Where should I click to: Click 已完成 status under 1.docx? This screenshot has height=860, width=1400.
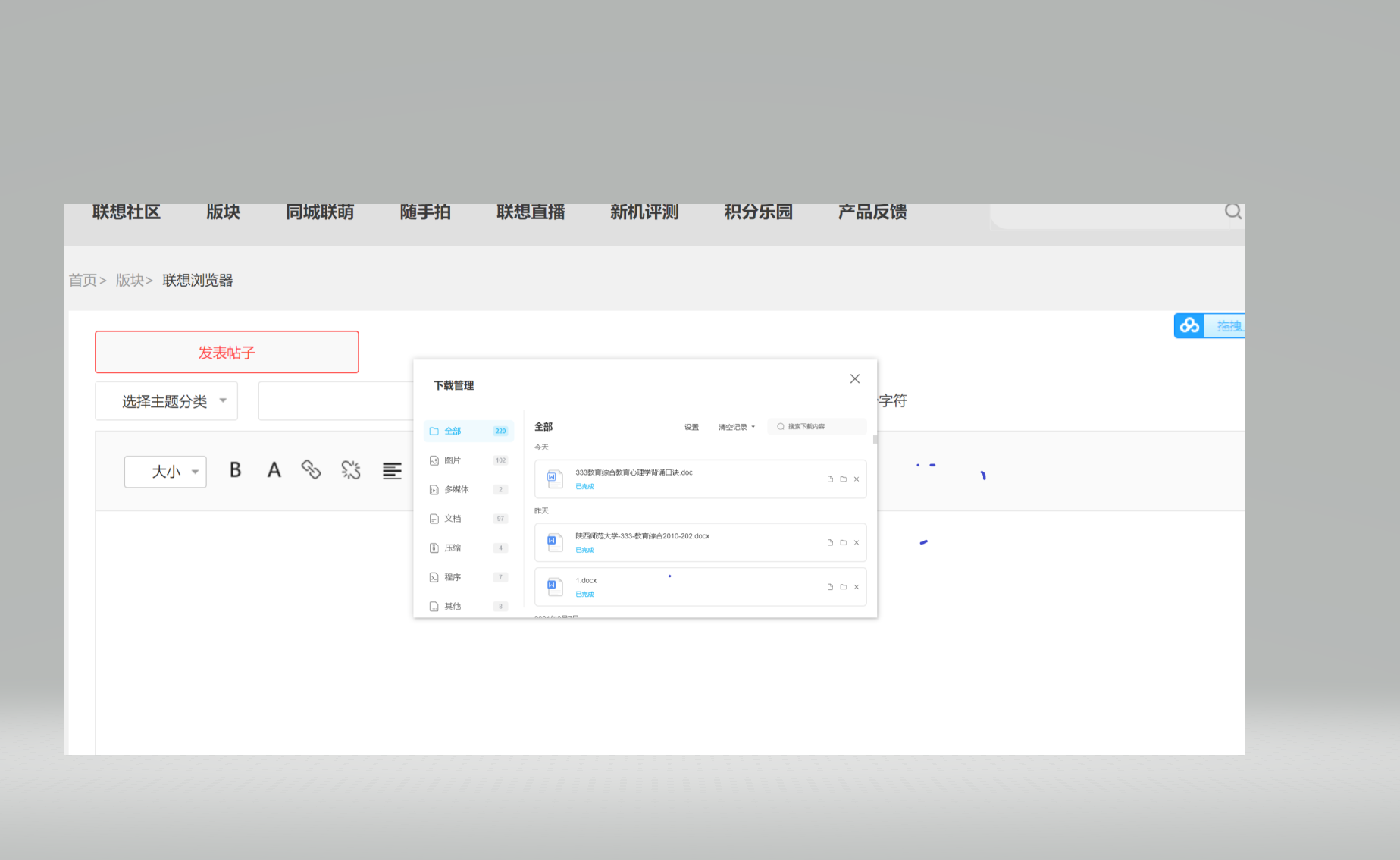click(584, 594)
